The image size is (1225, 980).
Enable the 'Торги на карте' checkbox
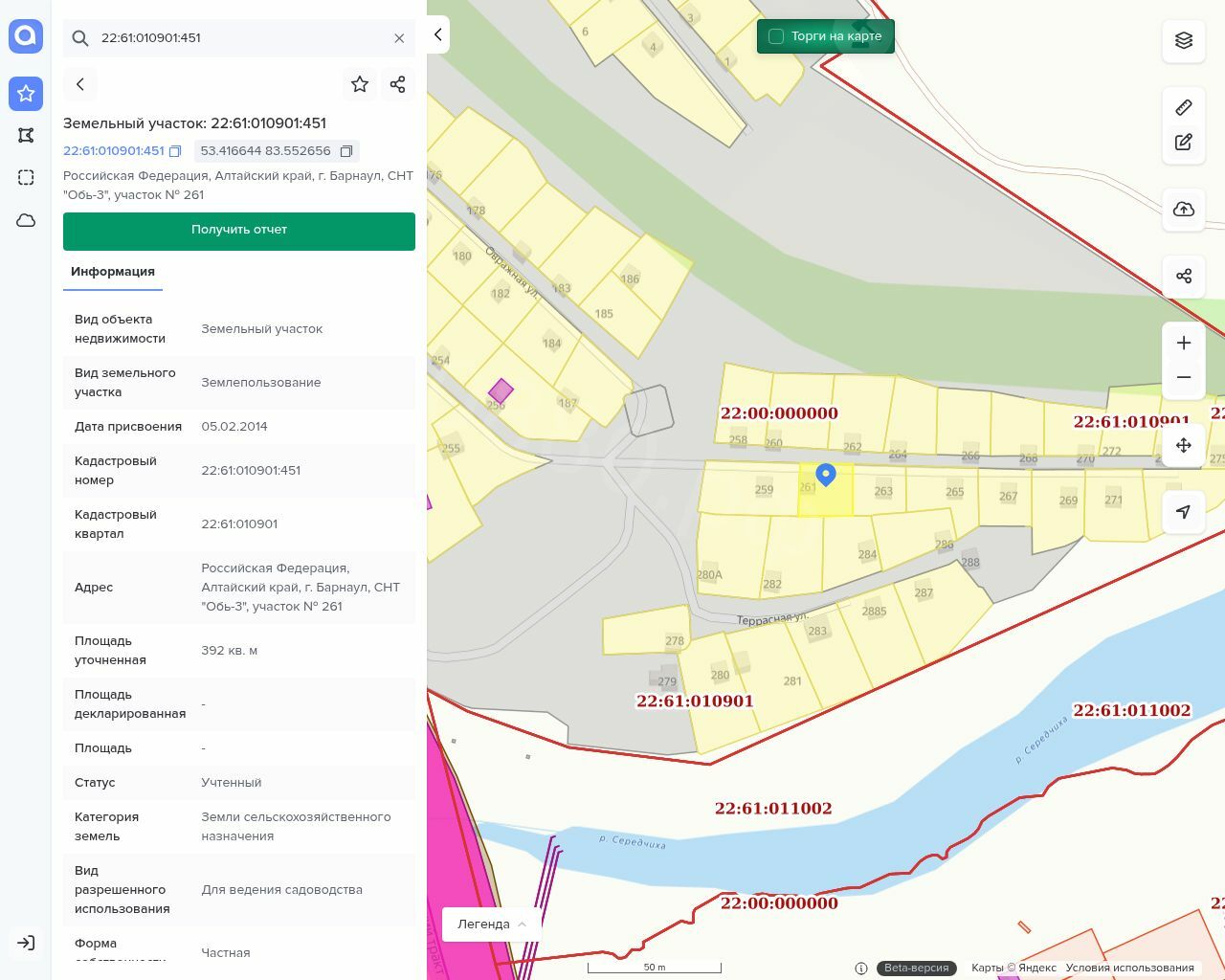[x=776, y=36]
